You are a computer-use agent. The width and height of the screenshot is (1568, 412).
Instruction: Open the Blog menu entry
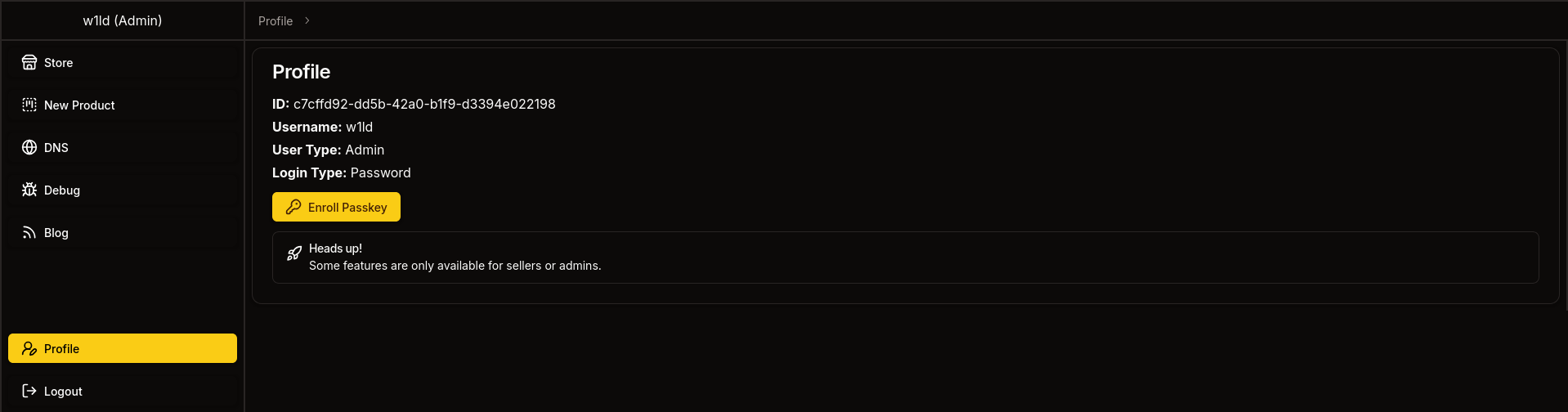coord(56,233)
